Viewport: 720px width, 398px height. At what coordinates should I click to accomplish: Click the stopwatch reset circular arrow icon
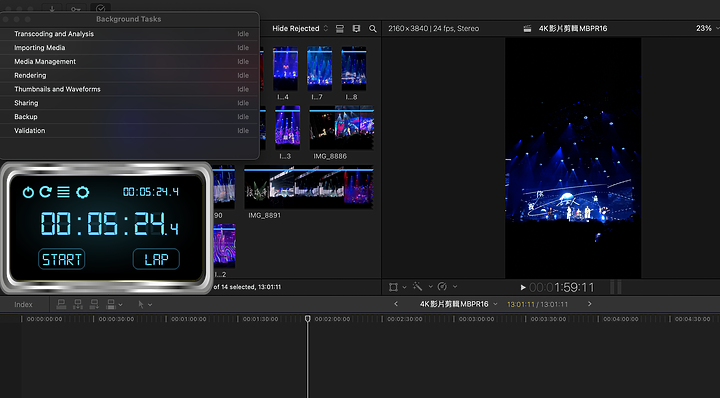[x=45, y=192]
